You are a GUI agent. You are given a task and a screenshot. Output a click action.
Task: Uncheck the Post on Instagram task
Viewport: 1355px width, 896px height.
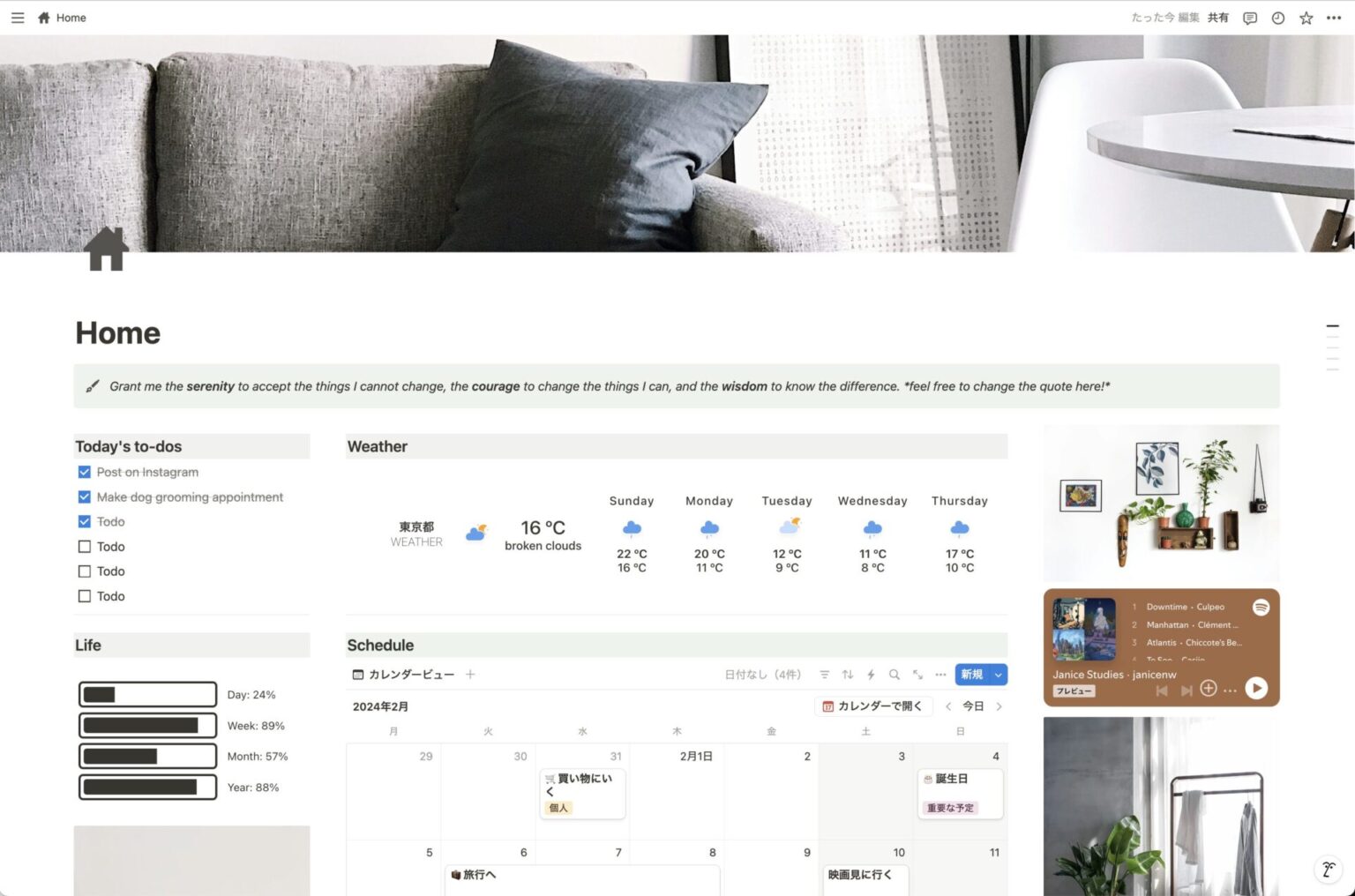tap(84, 472)
